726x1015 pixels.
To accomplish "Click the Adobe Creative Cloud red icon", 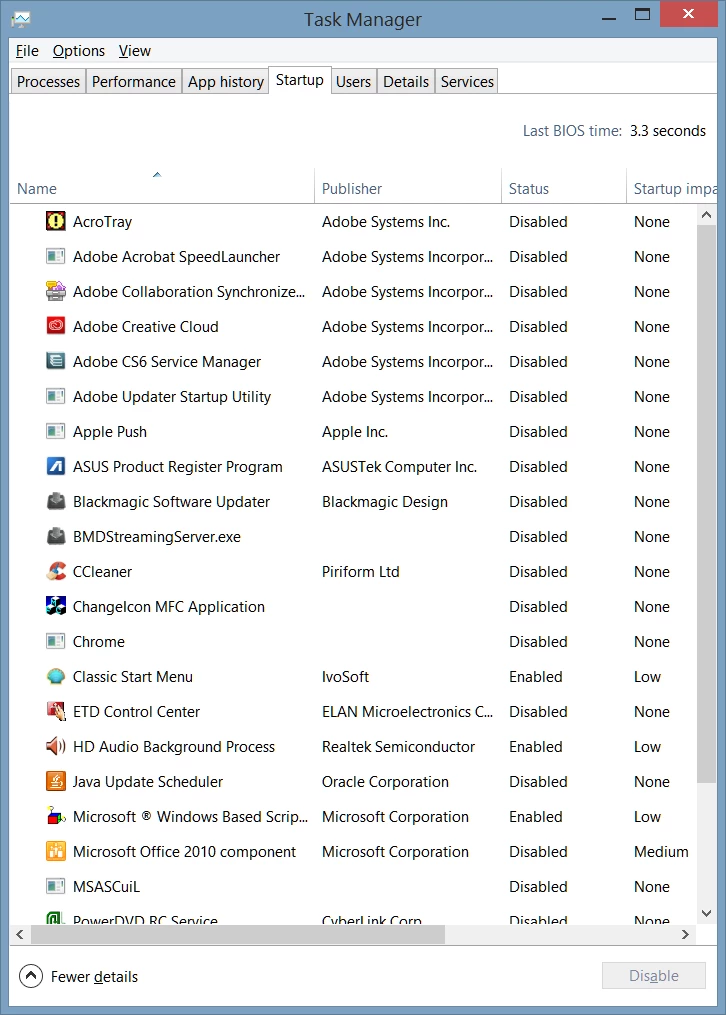I will point(56,326).
